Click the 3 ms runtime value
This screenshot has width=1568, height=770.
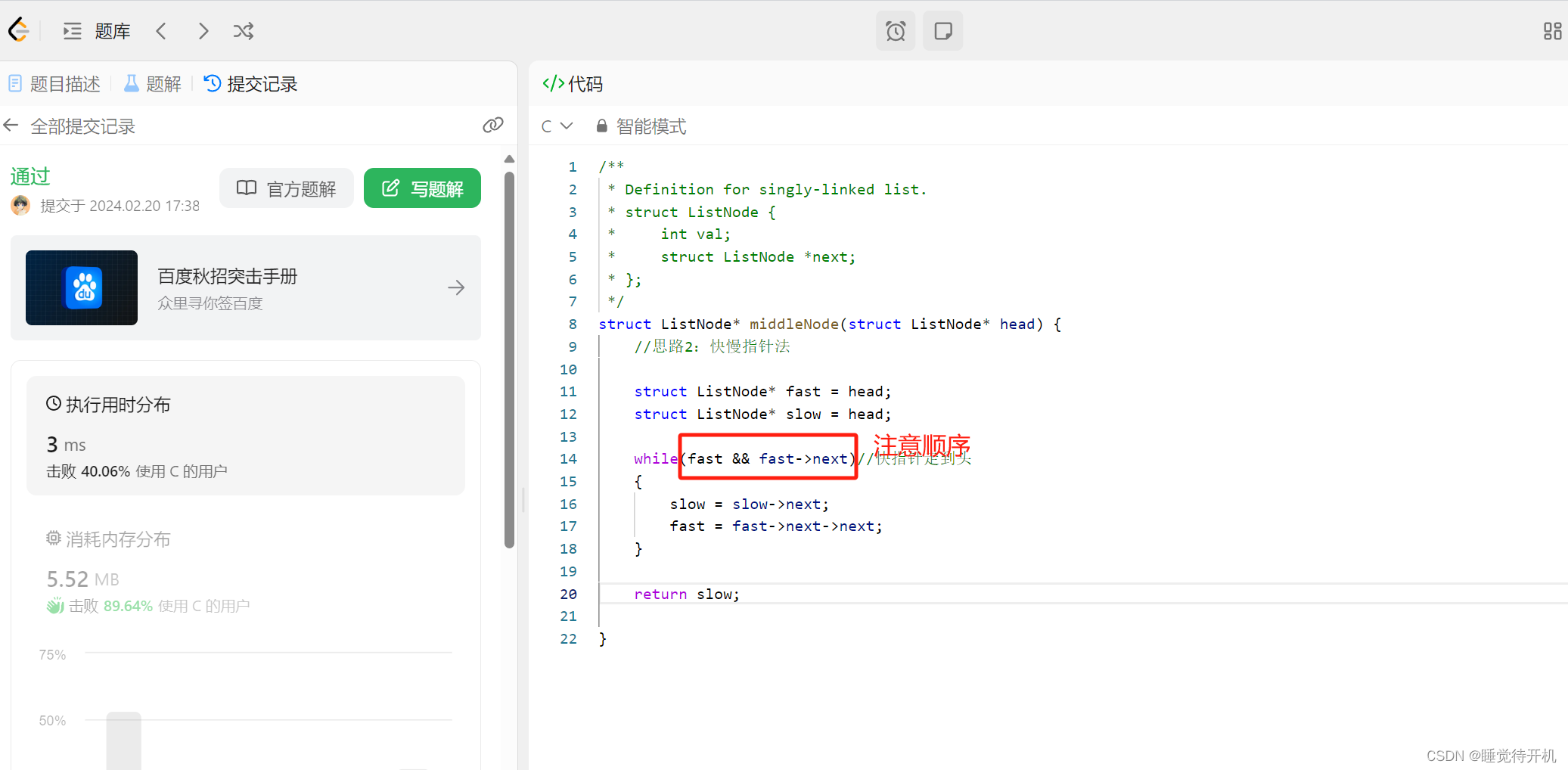67,444
